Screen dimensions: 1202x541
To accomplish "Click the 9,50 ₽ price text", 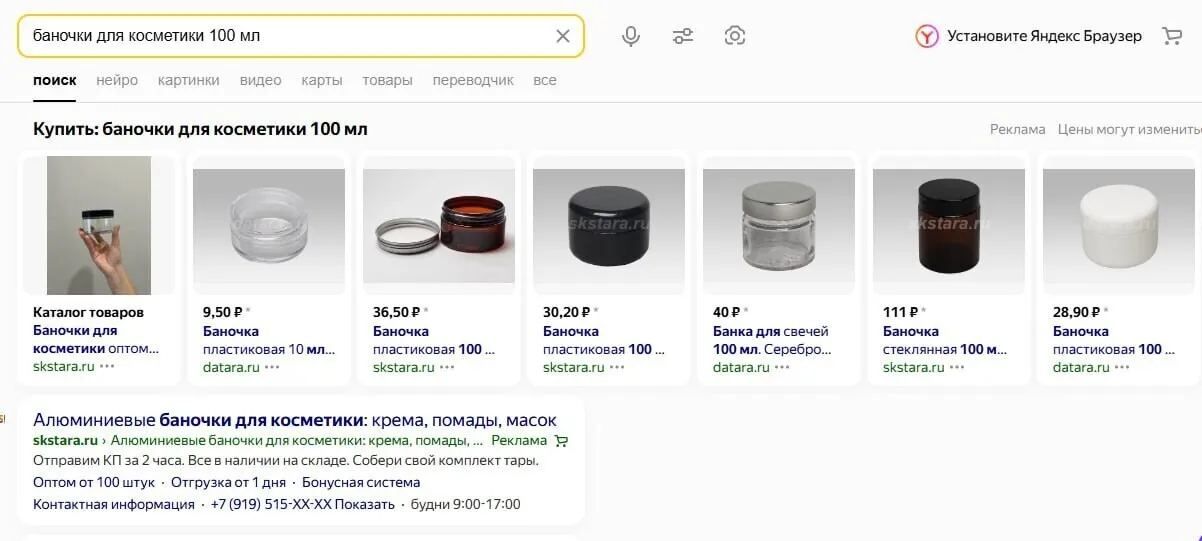I will pyautogui.click(x=222, y=312).
